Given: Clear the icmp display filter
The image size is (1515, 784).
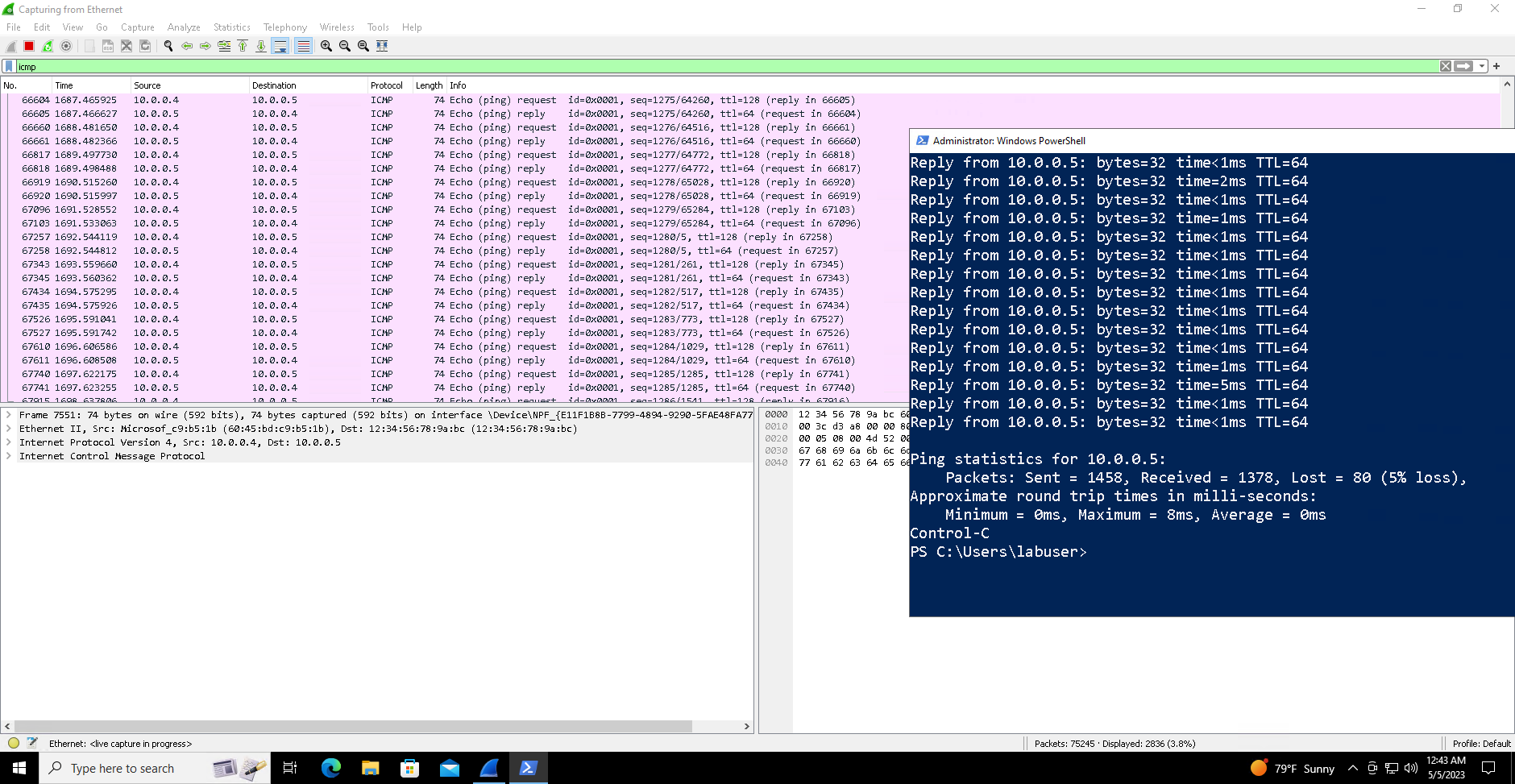Looking at the screenshot, I should [1445, 65].
